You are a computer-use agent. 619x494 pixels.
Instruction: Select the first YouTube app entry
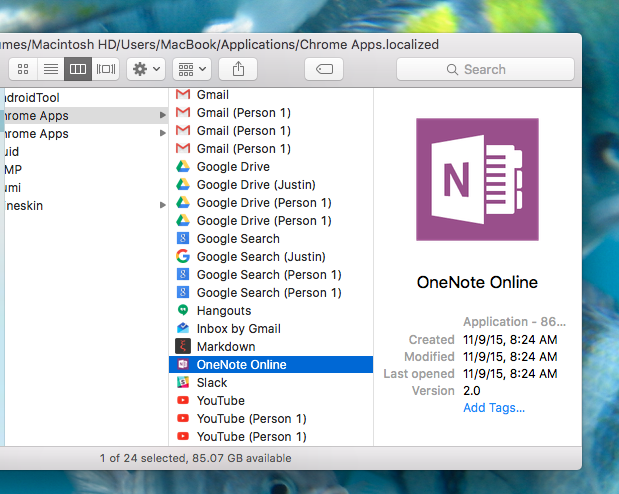point(220,401)
